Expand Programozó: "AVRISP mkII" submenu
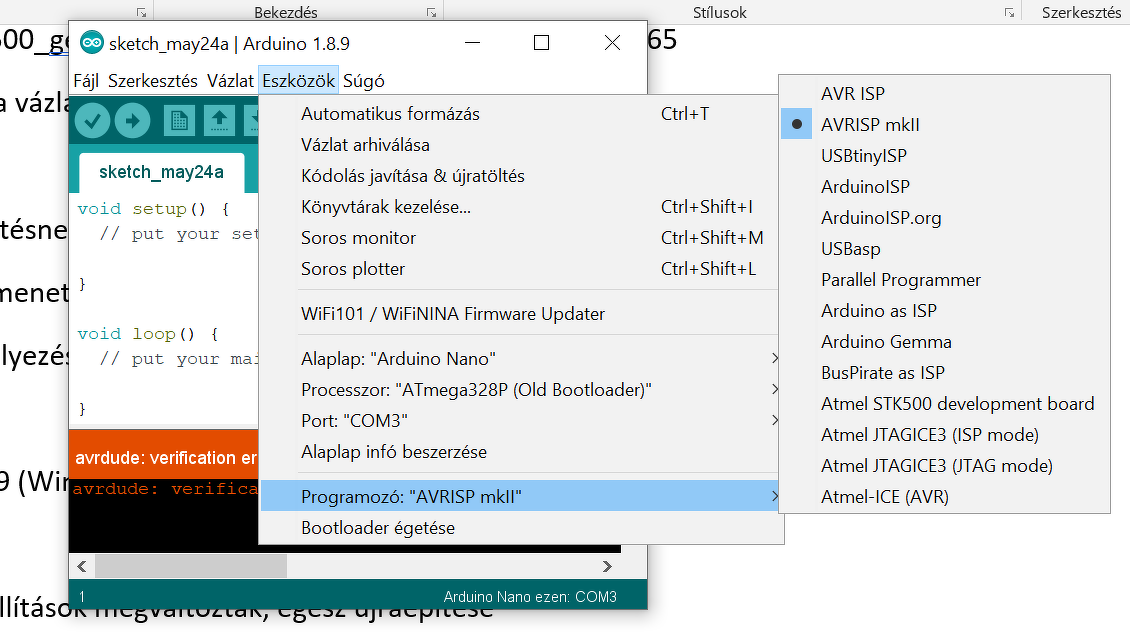1130x635 pixels. [519, 497]
